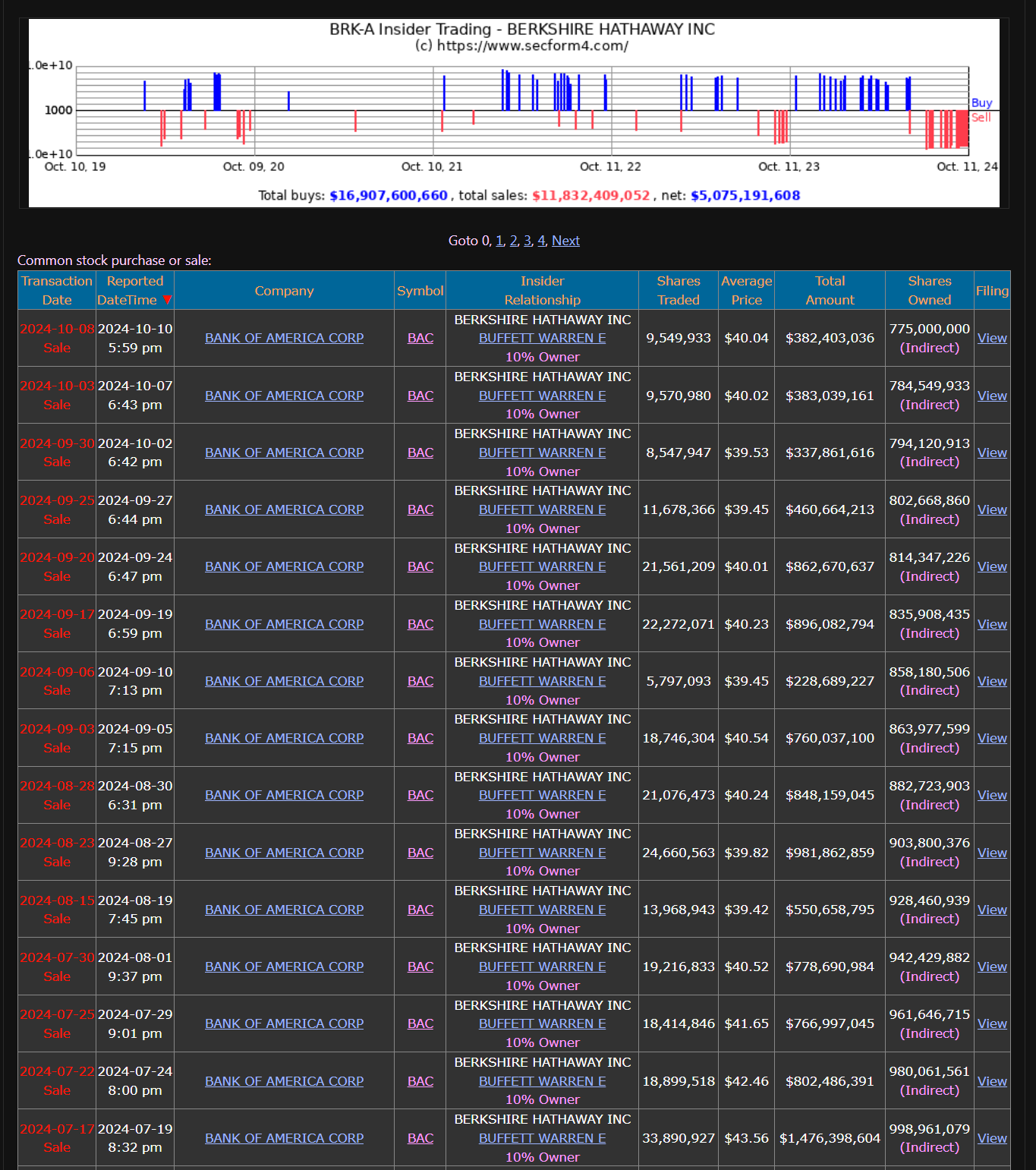
Task: View filing for 2024-09-20 sale
Action: point(992,566)
